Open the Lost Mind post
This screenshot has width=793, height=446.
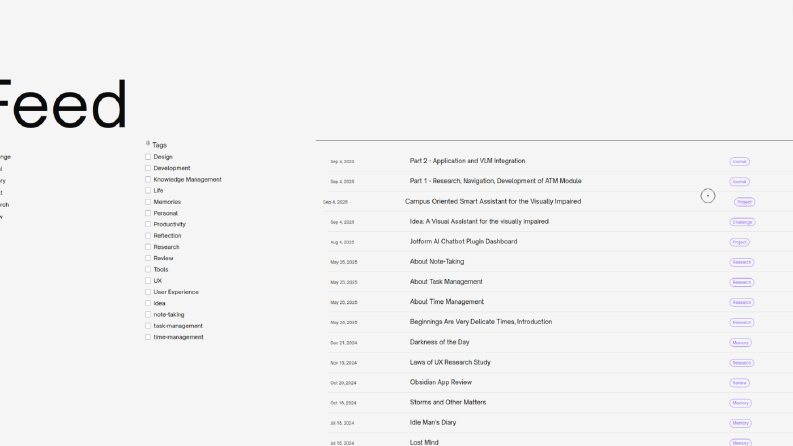424,442
